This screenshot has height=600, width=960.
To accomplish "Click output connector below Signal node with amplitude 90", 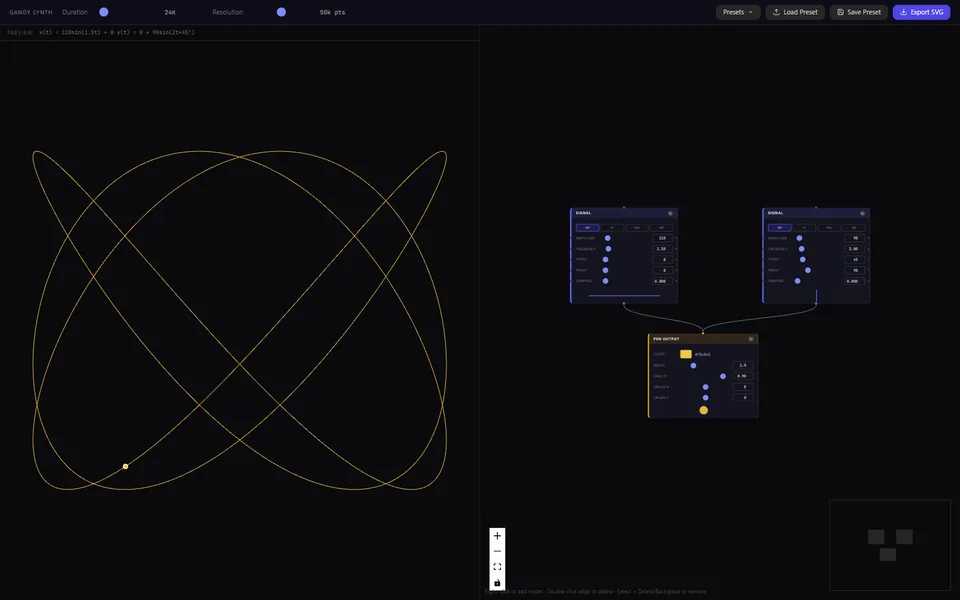I will coord(816,304).
